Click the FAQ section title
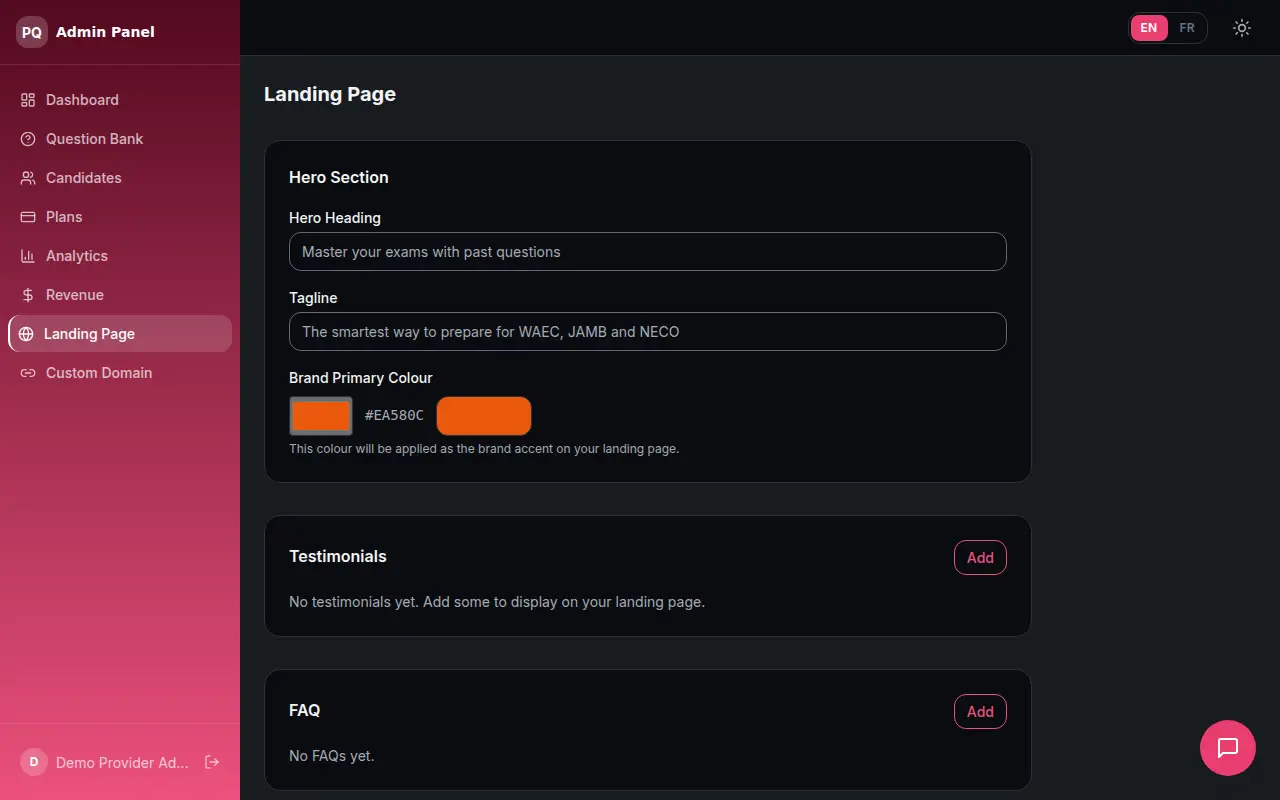 (x=305, y=710)
